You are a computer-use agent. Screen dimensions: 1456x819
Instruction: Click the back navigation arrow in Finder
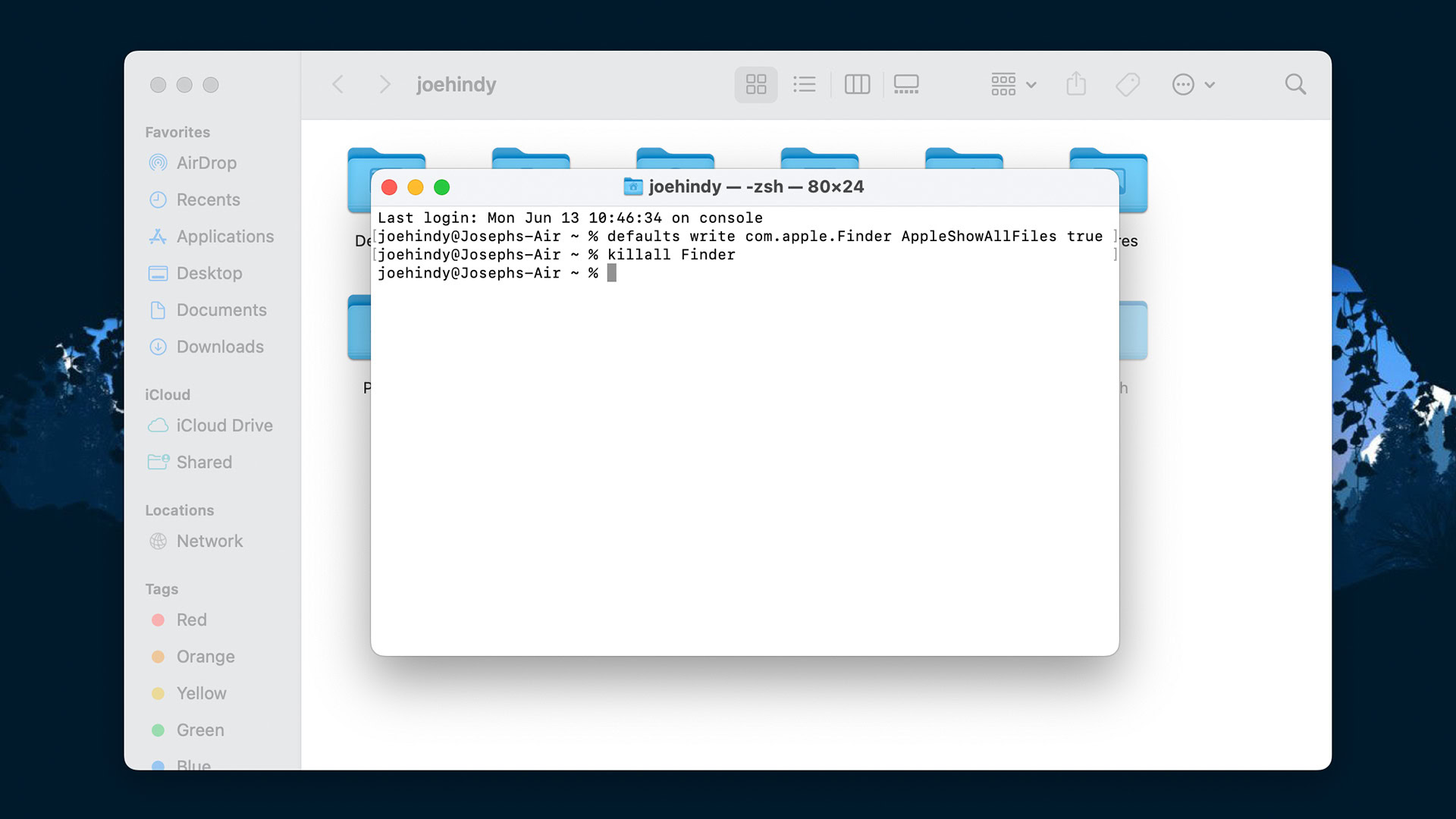[338, 84]
